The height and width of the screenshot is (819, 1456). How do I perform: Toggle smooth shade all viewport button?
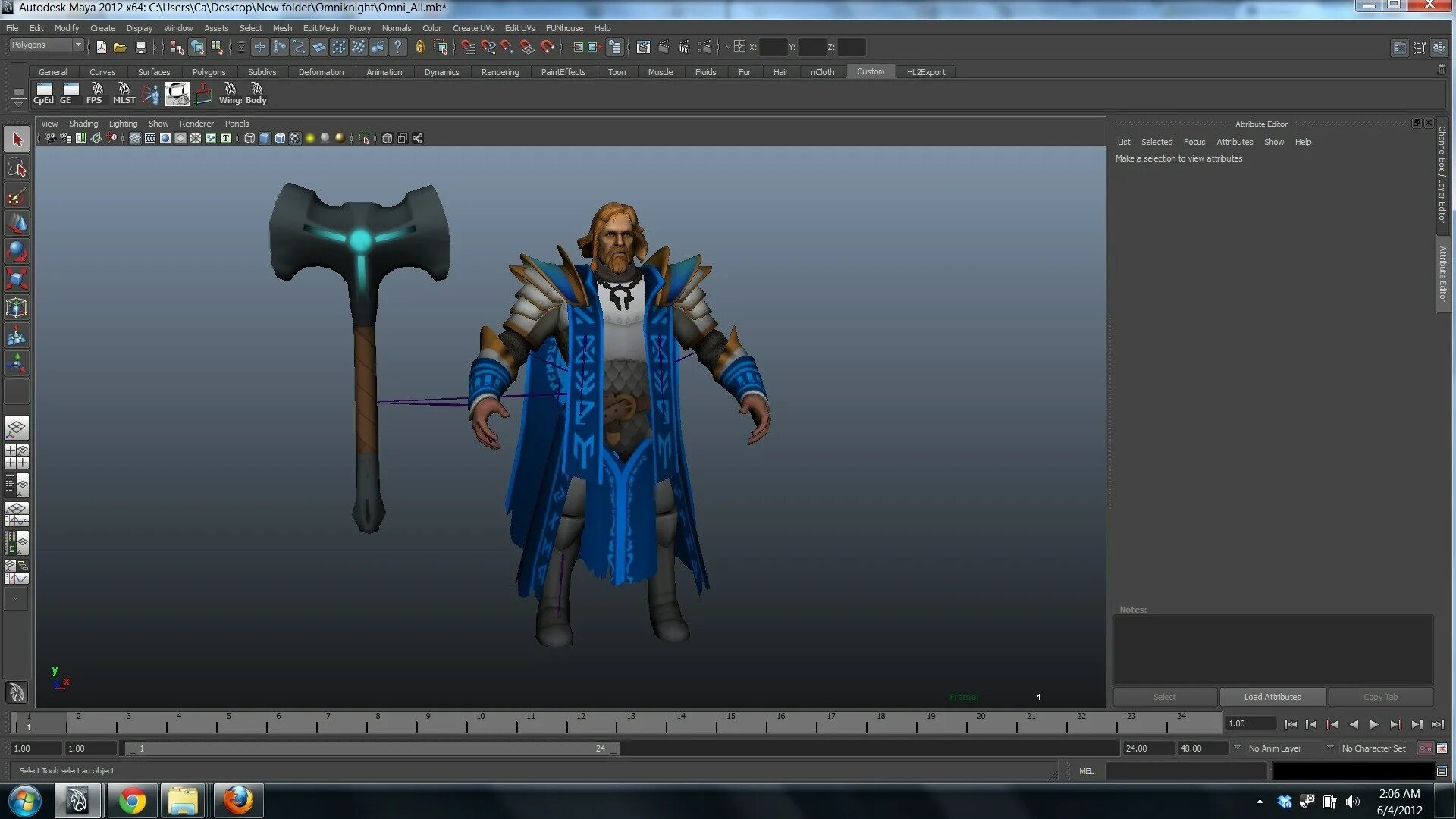click(265, 138)
